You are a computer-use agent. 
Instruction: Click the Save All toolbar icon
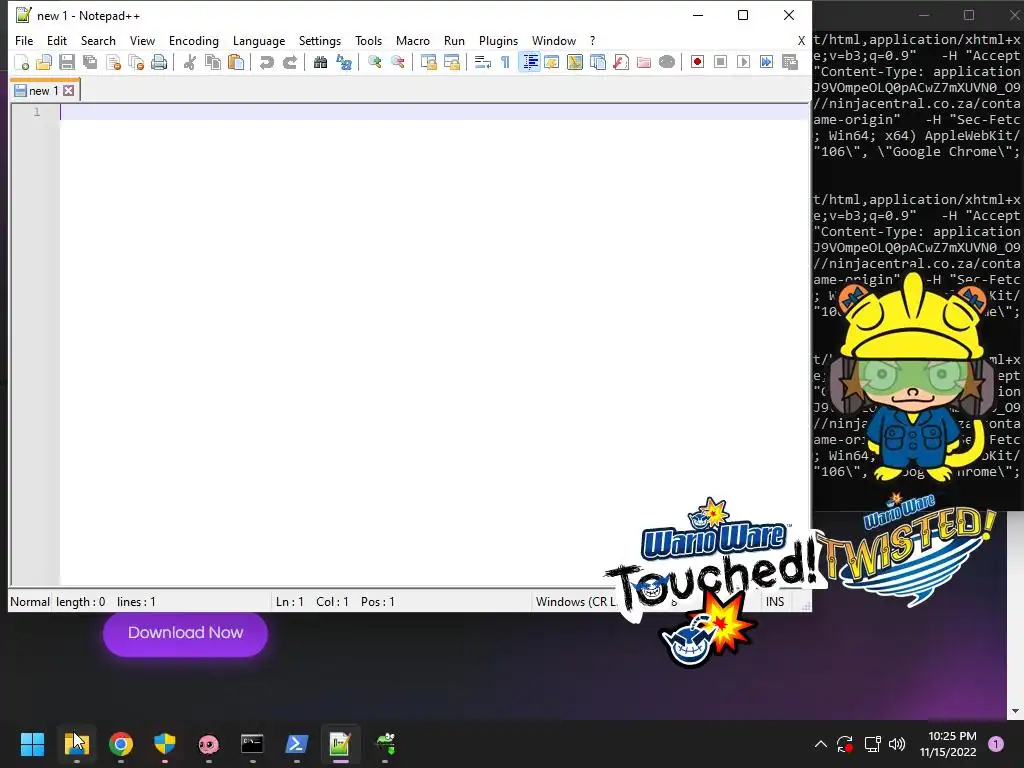(x=90, y=62)
